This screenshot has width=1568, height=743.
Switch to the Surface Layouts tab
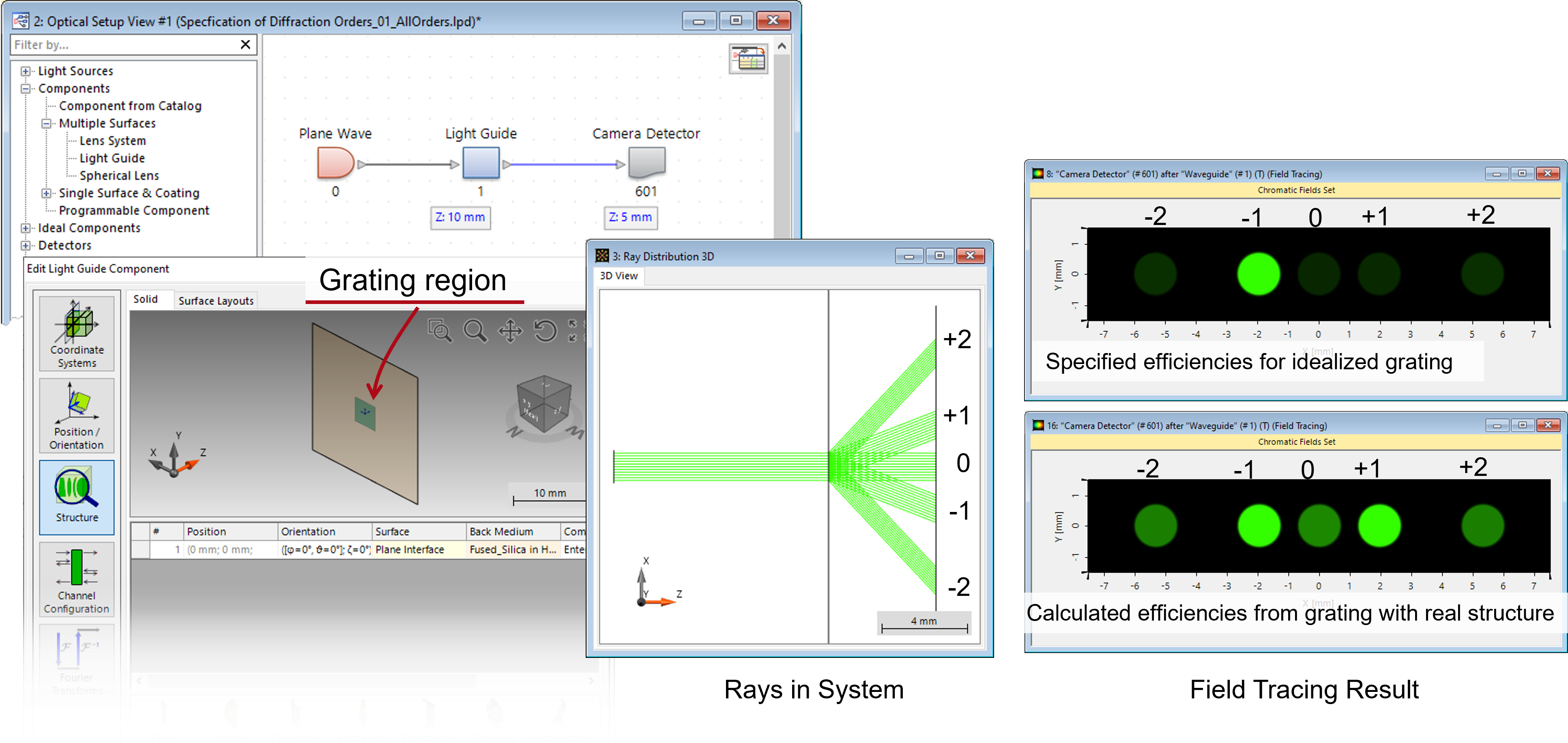(215, 301)
